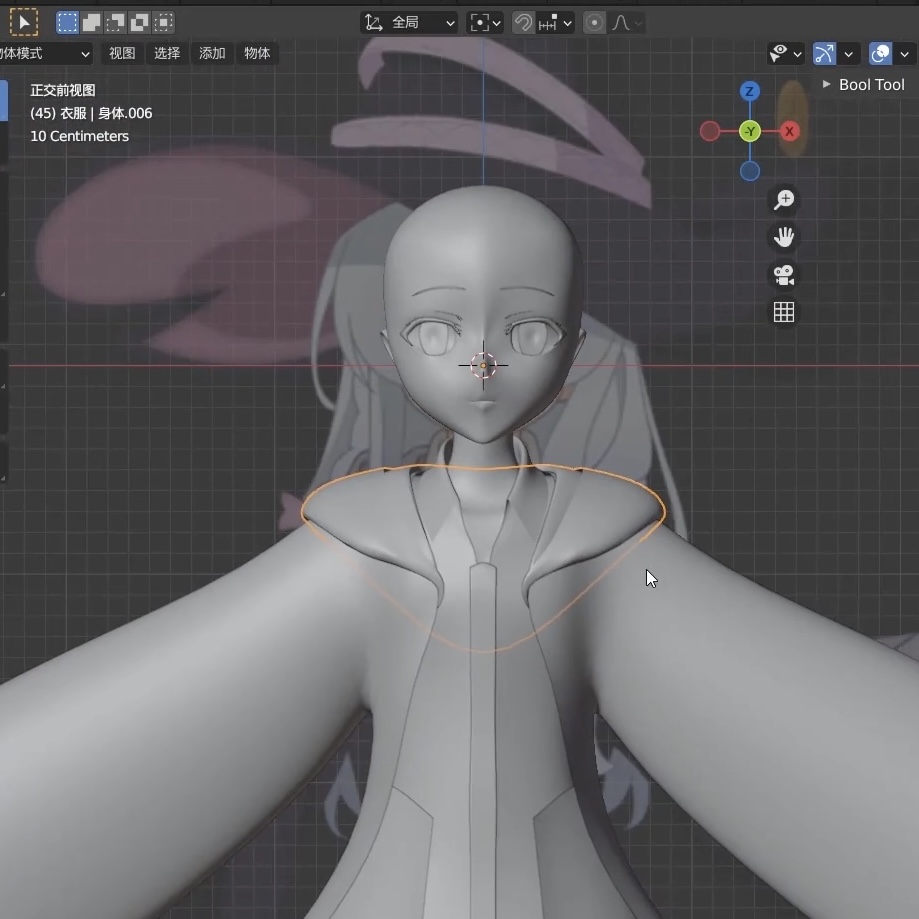Click the negative Z axis gizmo dot

pos(750,171)
